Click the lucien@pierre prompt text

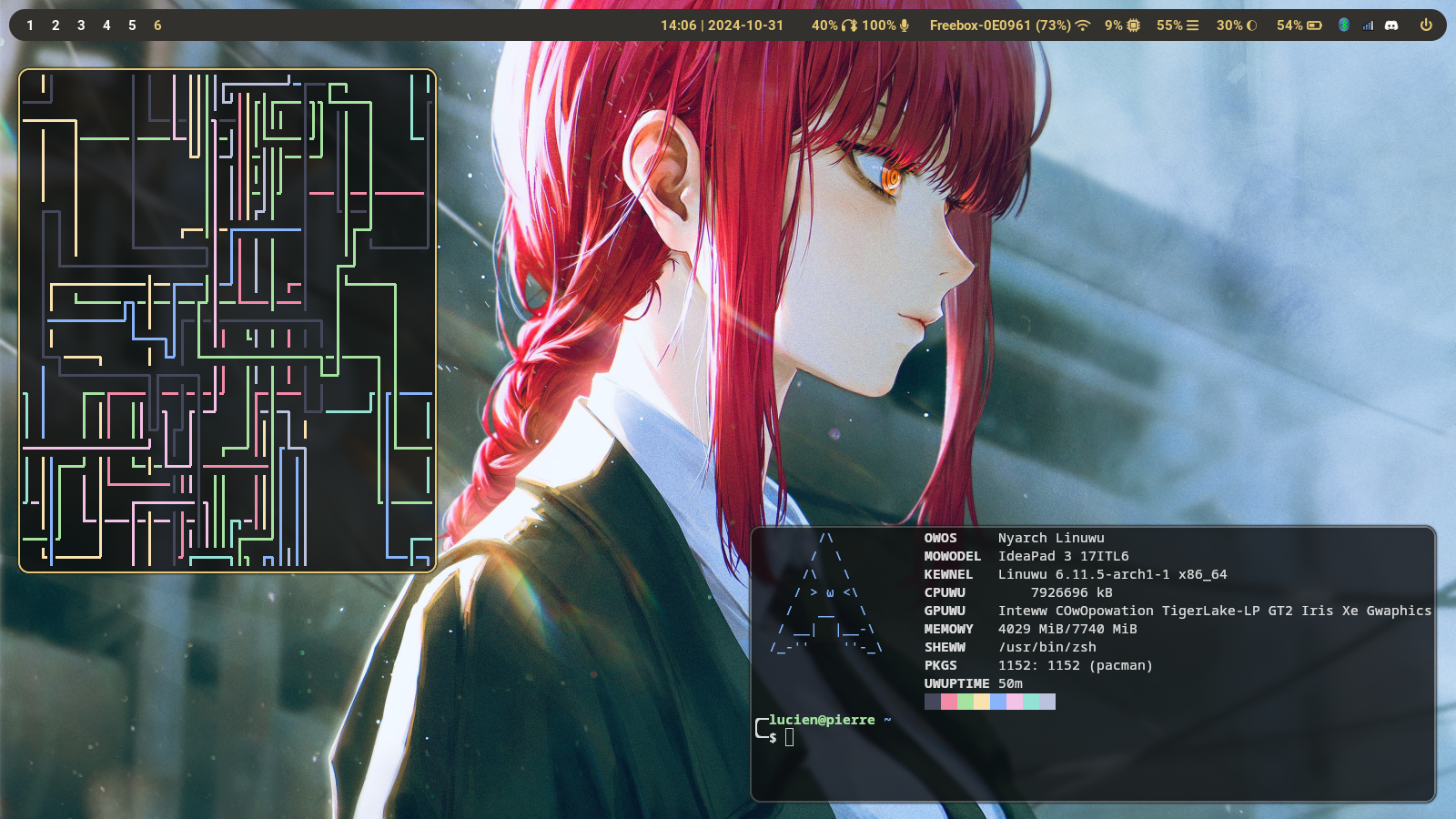click(822, 720)
